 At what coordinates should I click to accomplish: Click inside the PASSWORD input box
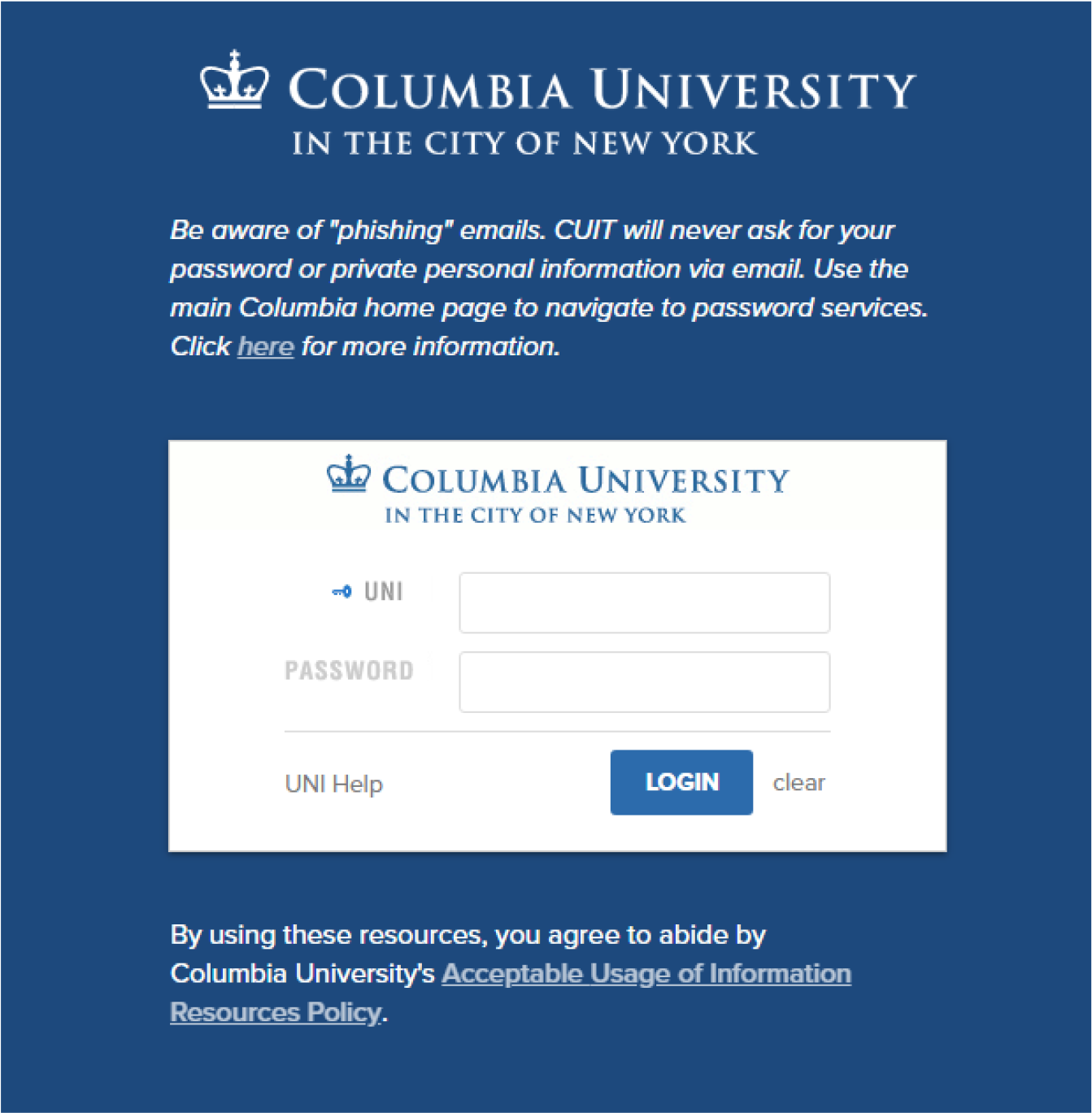[x=643, y=681]
